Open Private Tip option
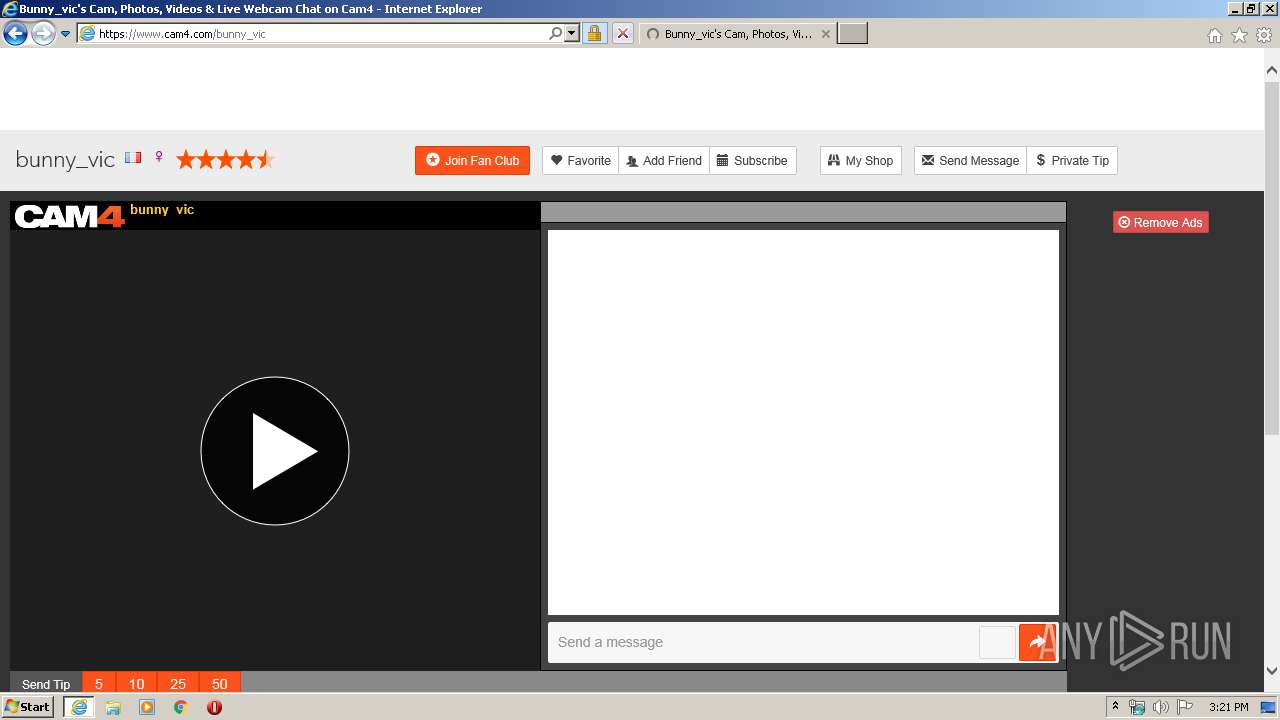 (x=1072, y=160)
